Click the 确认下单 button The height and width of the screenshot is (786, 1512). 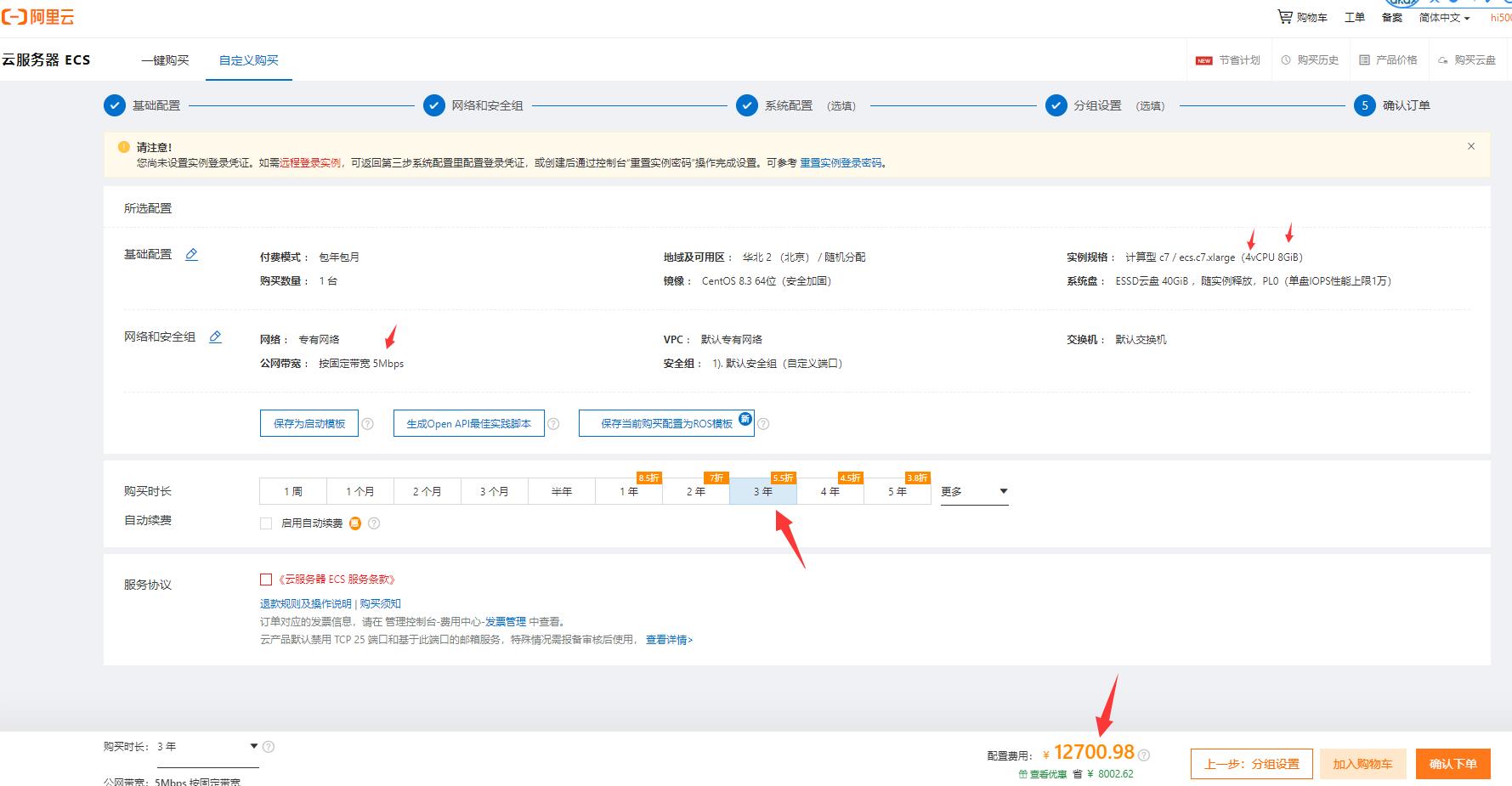pos(1453,764)
